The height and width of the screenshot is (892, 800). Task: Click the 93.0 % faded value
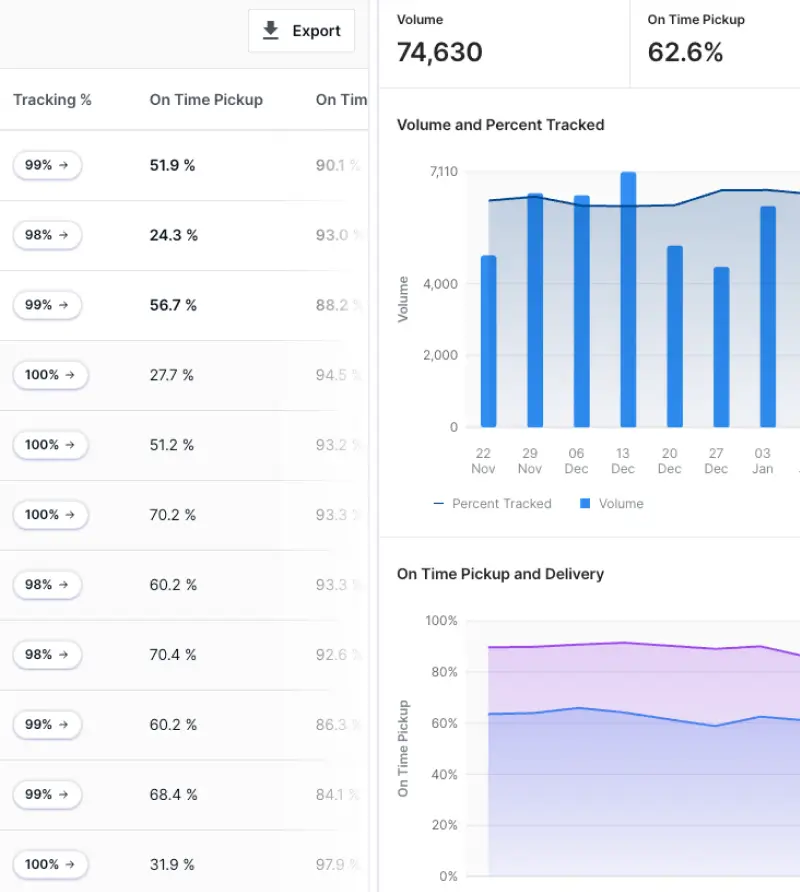coord(339,235)
